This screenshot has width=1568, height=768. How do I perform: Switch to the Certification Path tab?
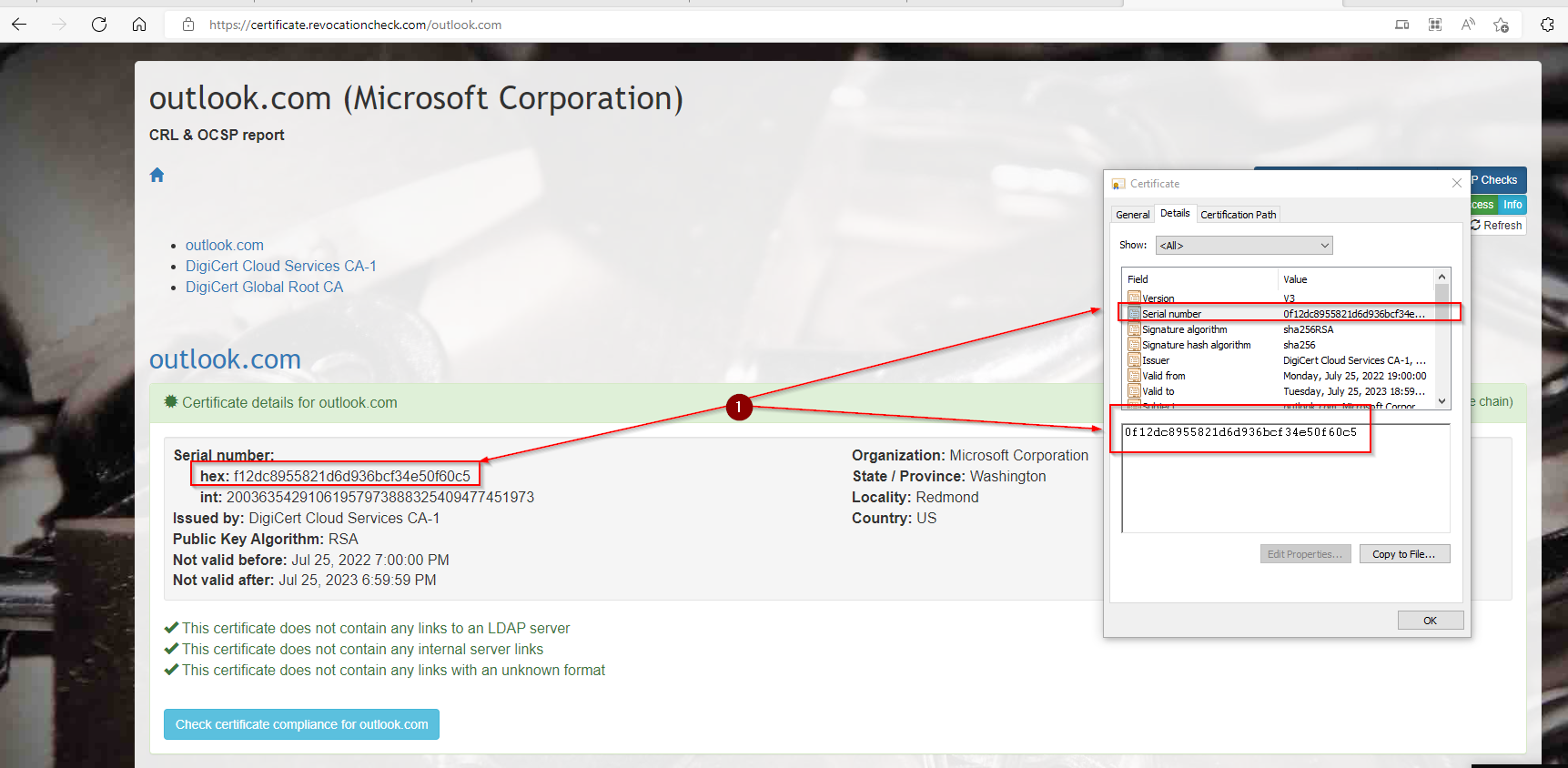(1238, 215)
